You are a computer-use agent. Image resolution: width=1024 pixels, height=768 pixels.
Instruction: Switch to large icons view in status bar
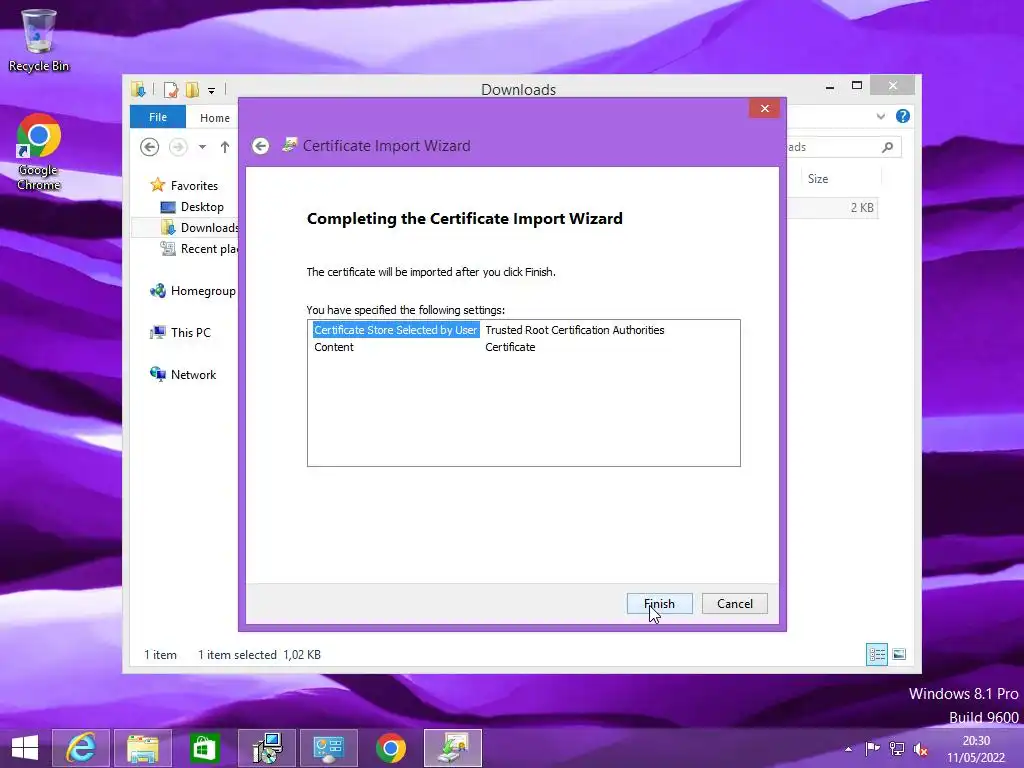pyautogui.click(x=899, y=654)
